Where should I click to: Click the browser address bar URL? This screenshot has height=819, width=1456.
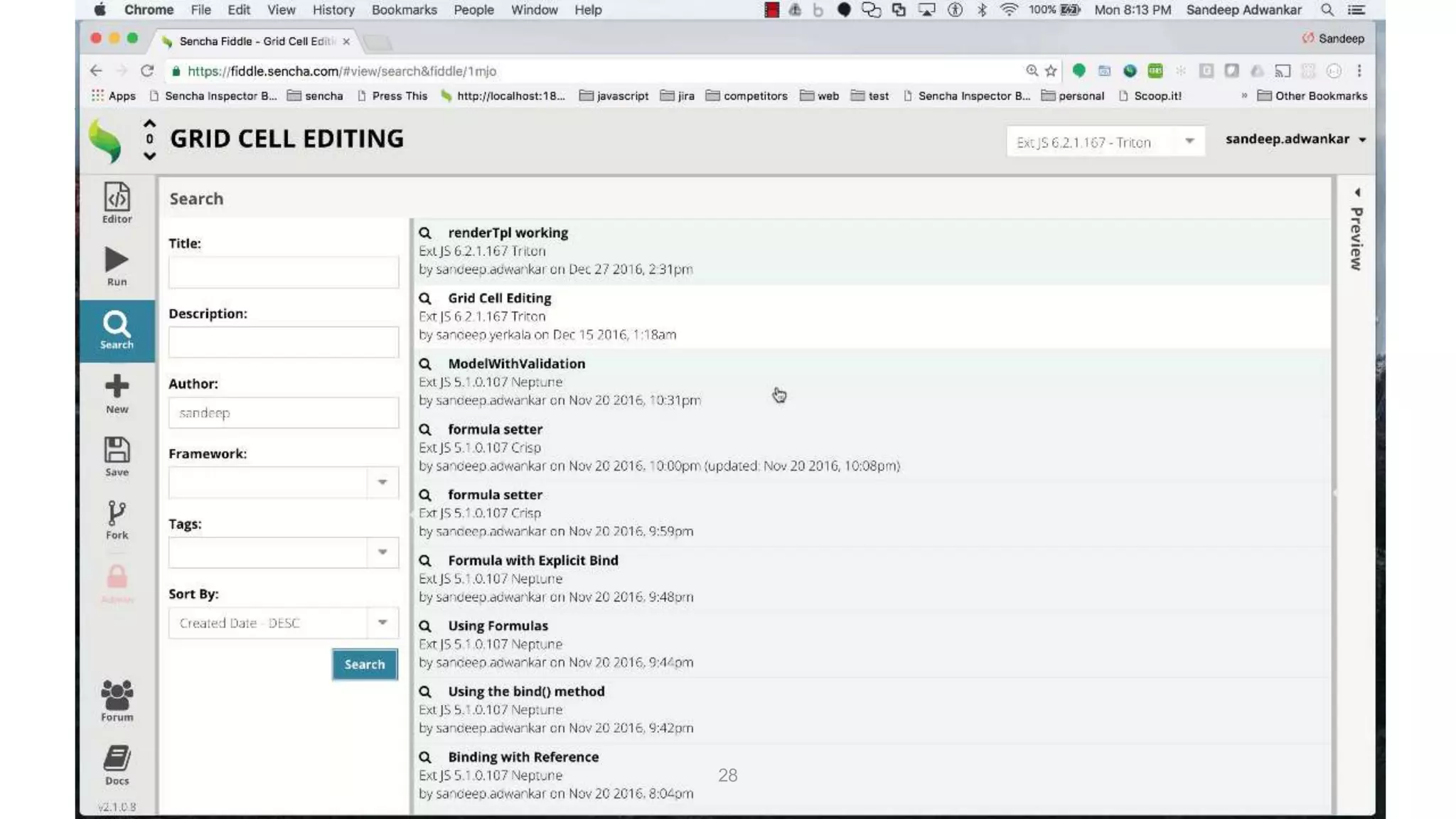tap(342, 71)
